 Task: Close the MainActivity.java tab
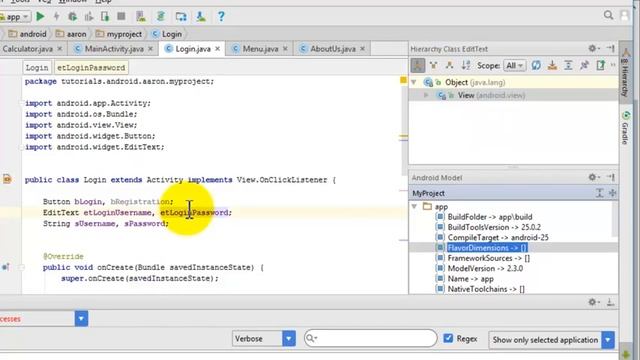[x=151, y=49]
